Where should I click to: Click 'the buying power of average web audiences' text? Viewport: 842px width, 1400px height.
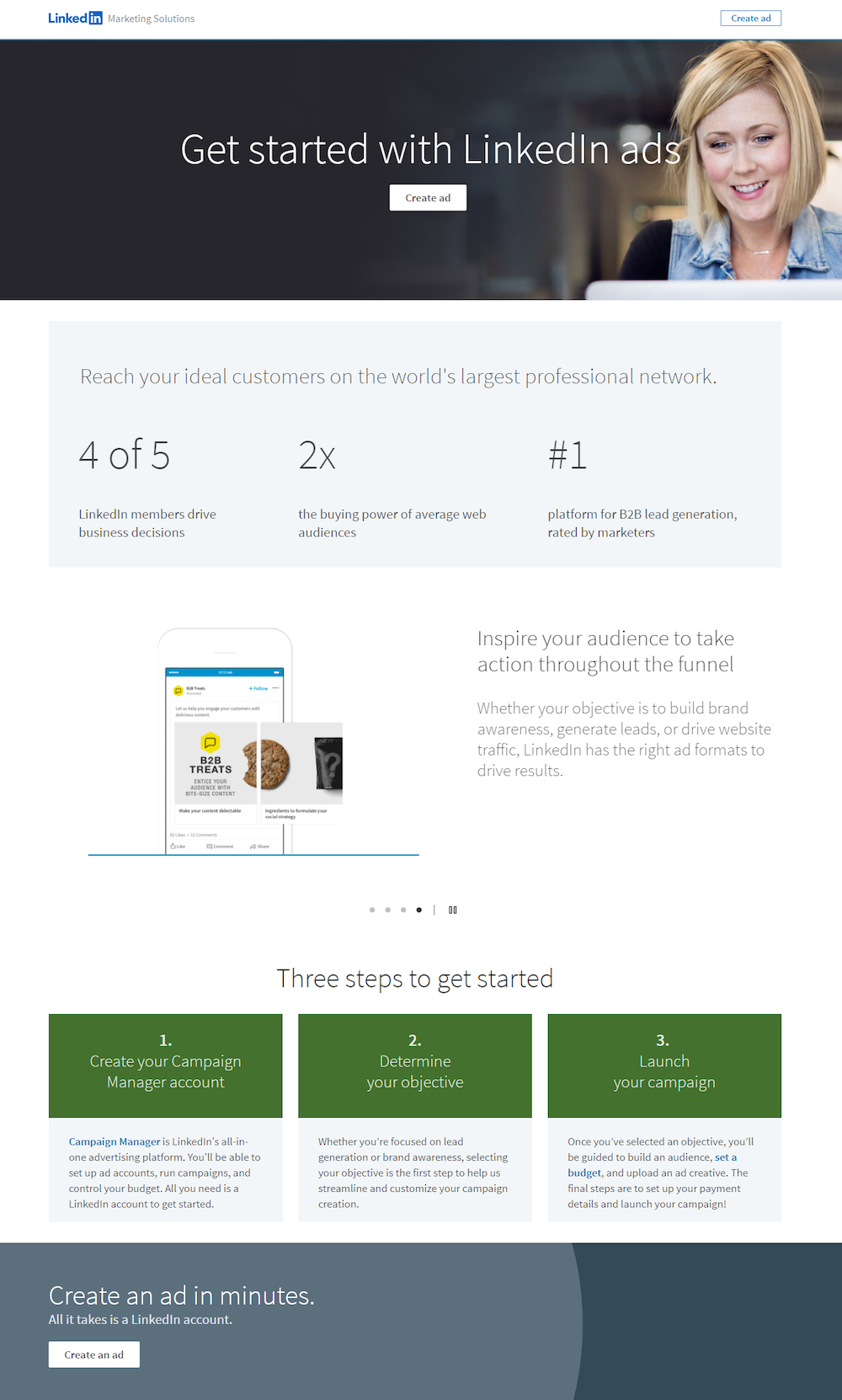click(392, 523)
